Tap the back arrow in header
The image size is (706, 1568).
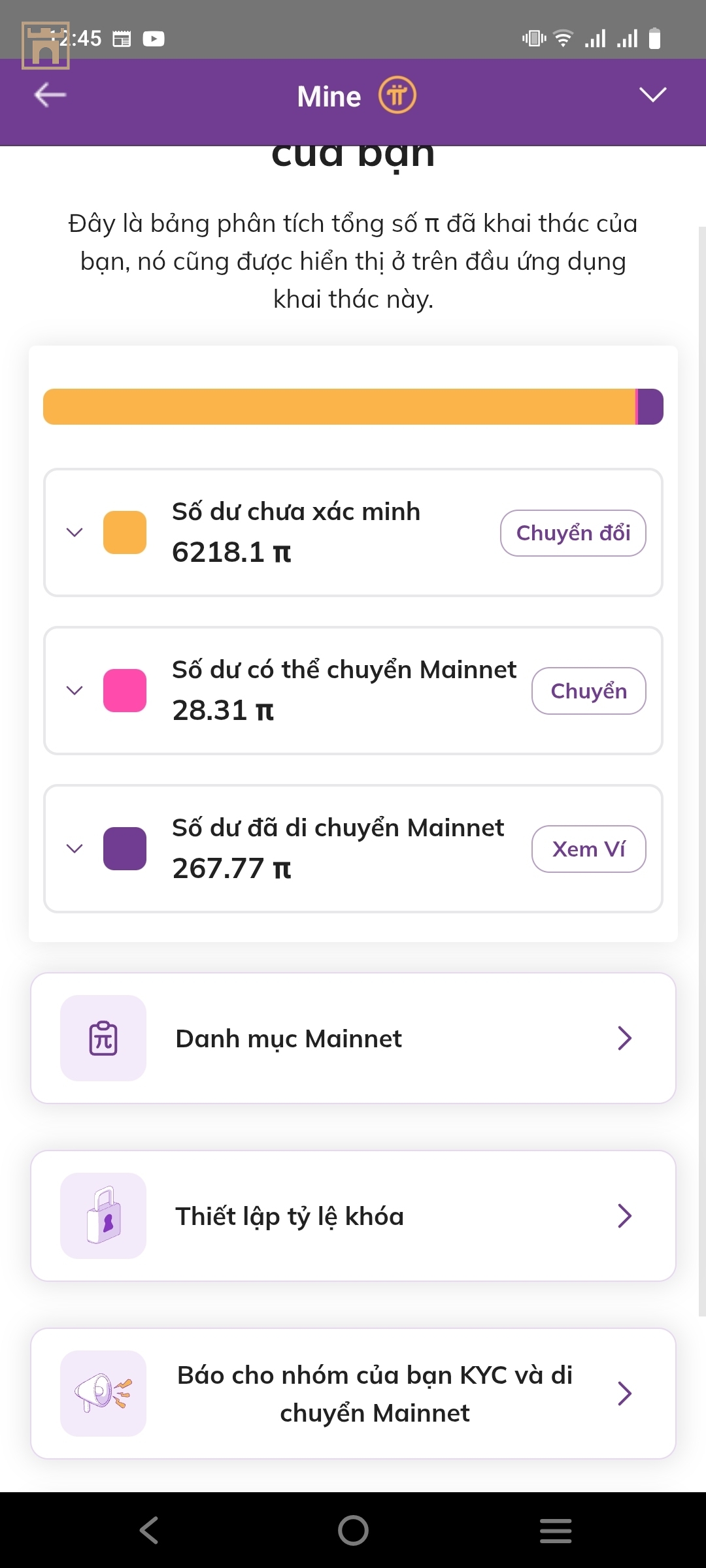tap(50, 95)
